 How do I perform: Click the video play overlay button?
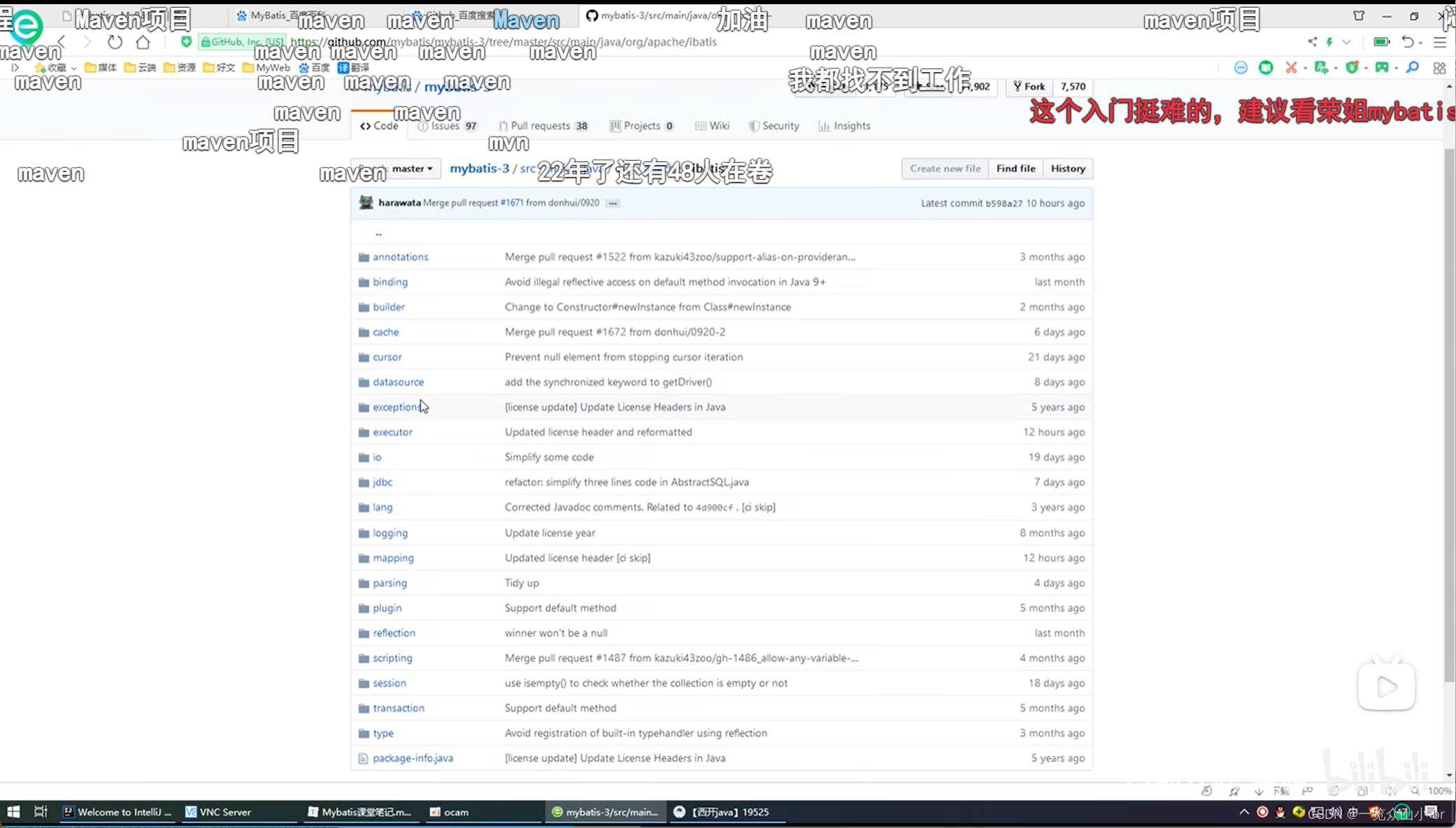pyautogui.click(x=1386, y=687)
